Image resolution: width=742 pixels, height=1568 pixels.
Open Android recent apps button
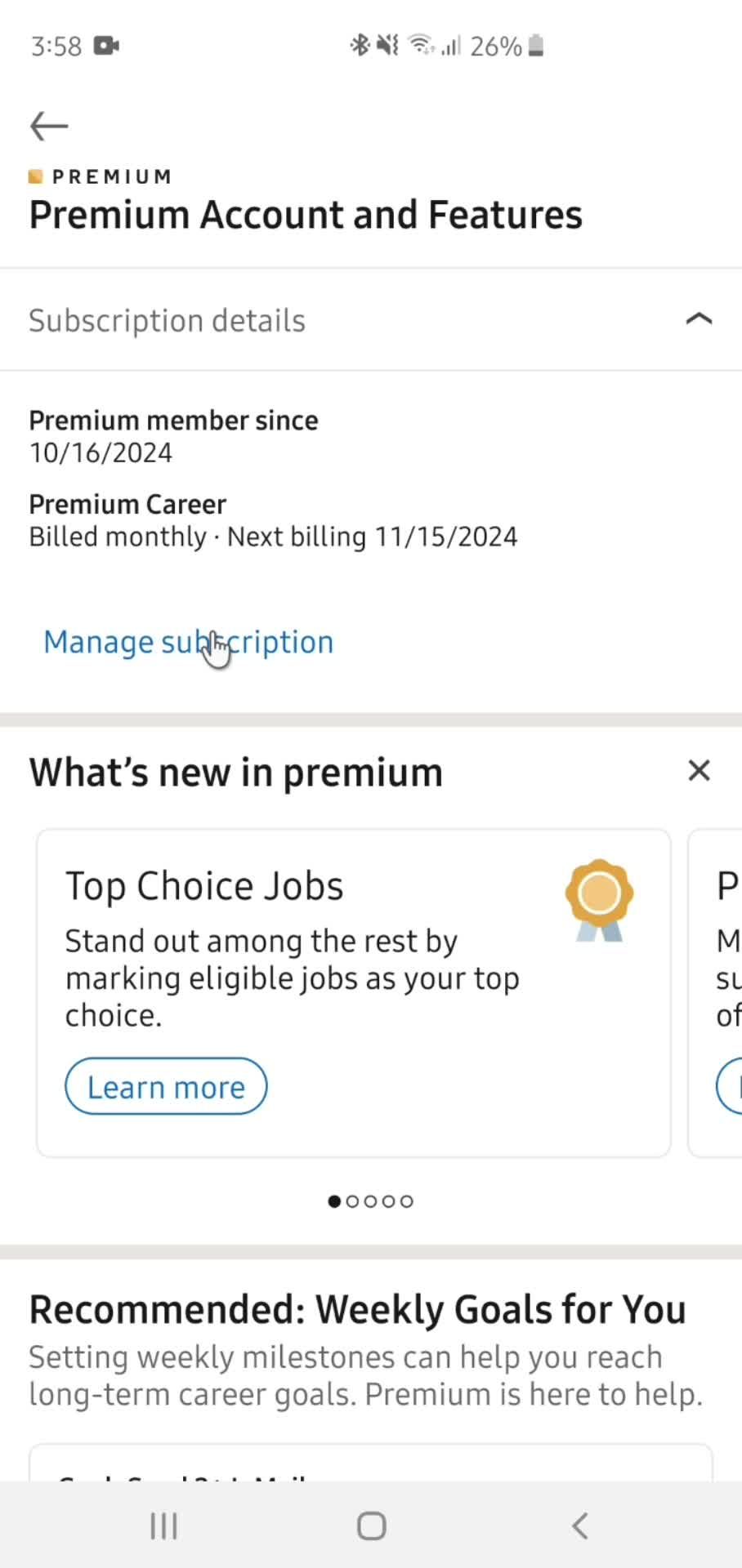coord(163,1526)
